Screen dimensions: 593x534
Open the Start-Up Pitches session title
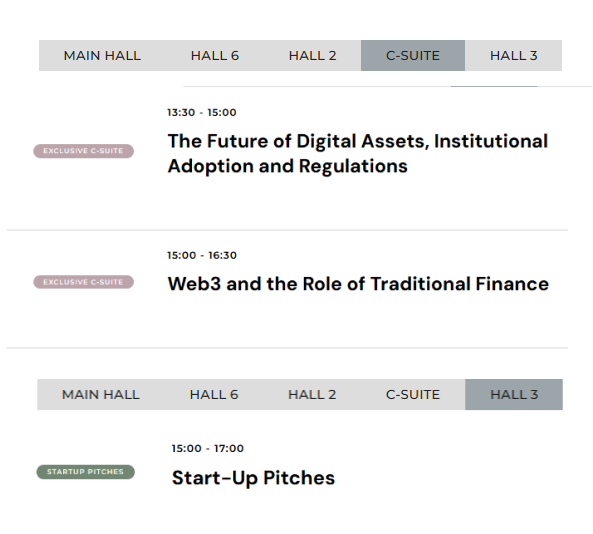click(x=253, y=478)
